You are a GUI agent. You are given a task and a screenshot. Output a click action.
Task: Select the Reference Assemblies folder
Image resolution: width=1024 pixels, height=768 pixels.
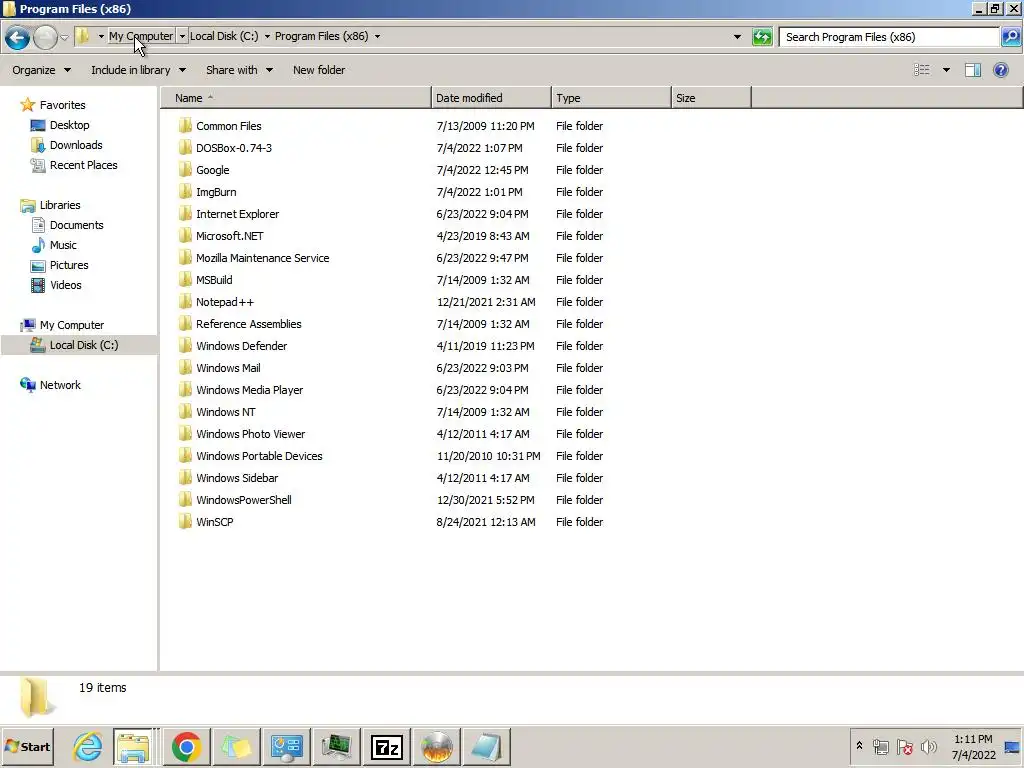coord(248,324)
